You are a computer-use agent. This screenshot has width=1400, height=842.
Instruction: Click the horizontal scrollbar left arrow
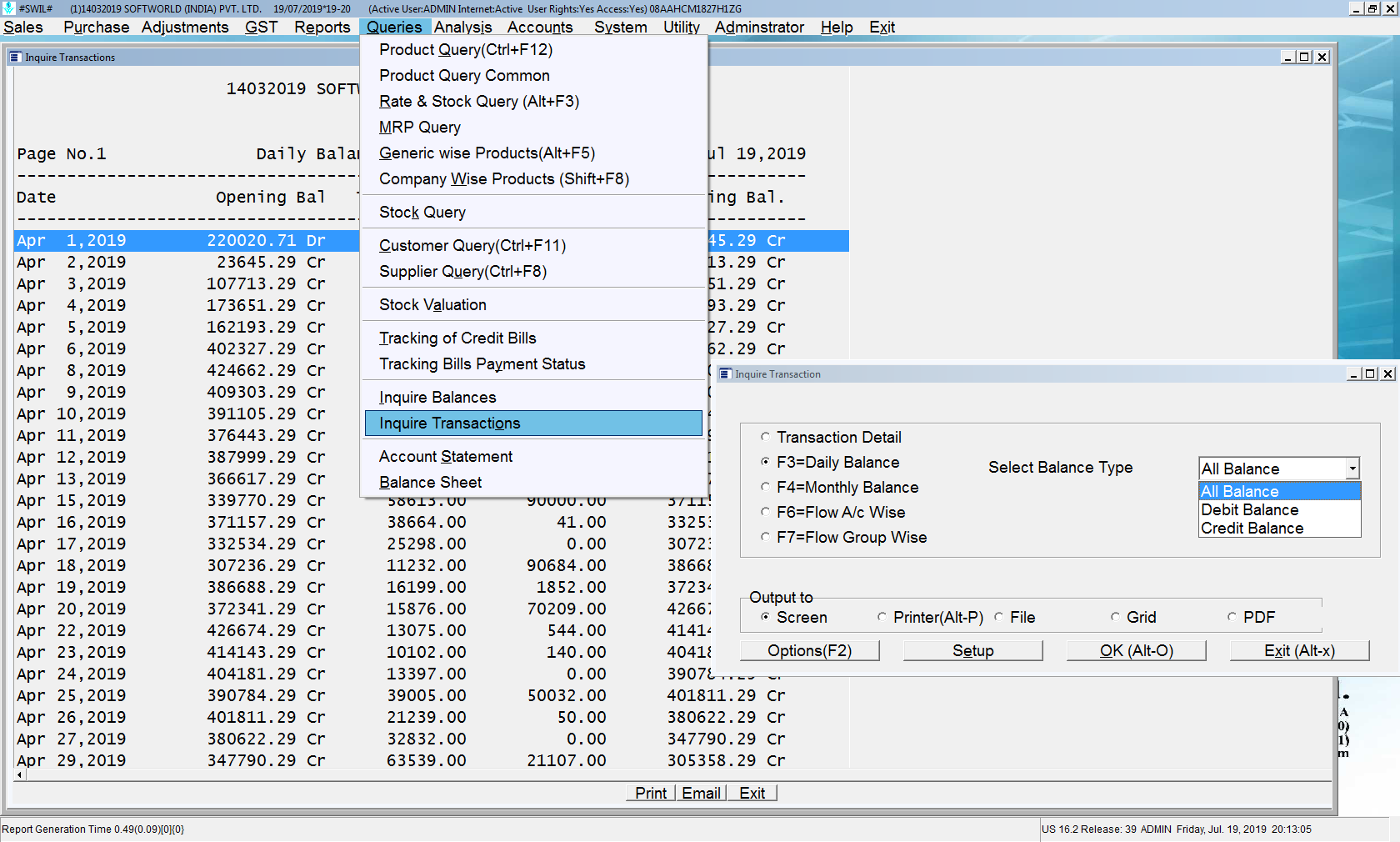click(x=20, y=774)
